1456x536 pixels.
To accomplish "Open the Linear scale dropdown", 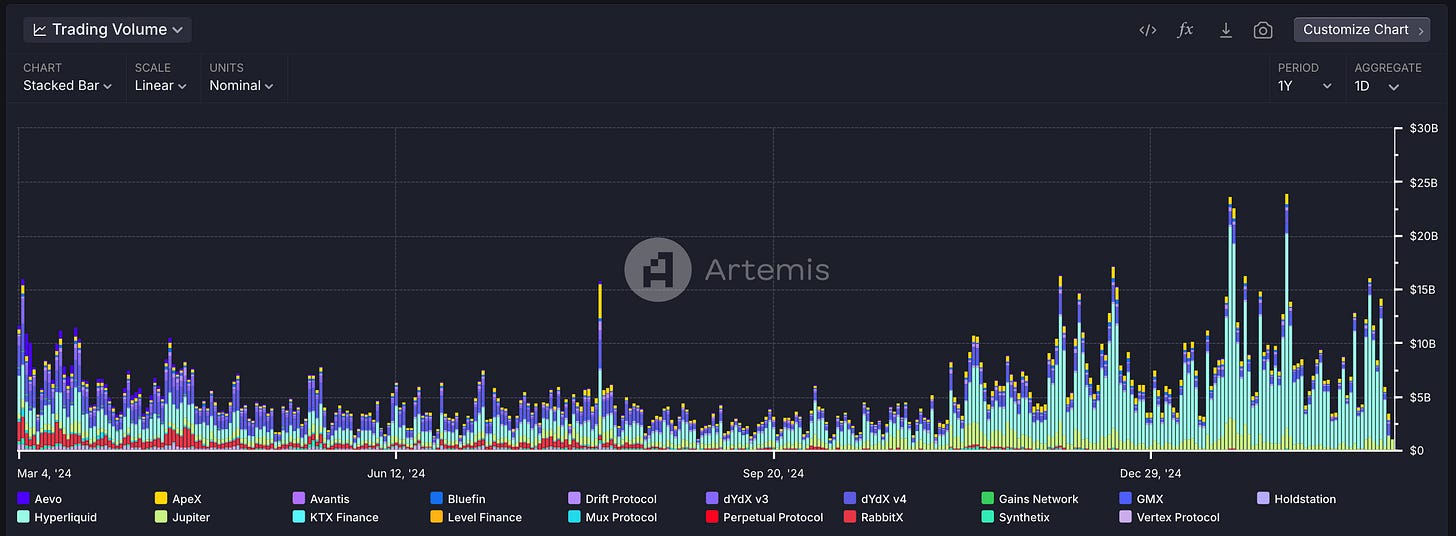I will tap(161, 86).
